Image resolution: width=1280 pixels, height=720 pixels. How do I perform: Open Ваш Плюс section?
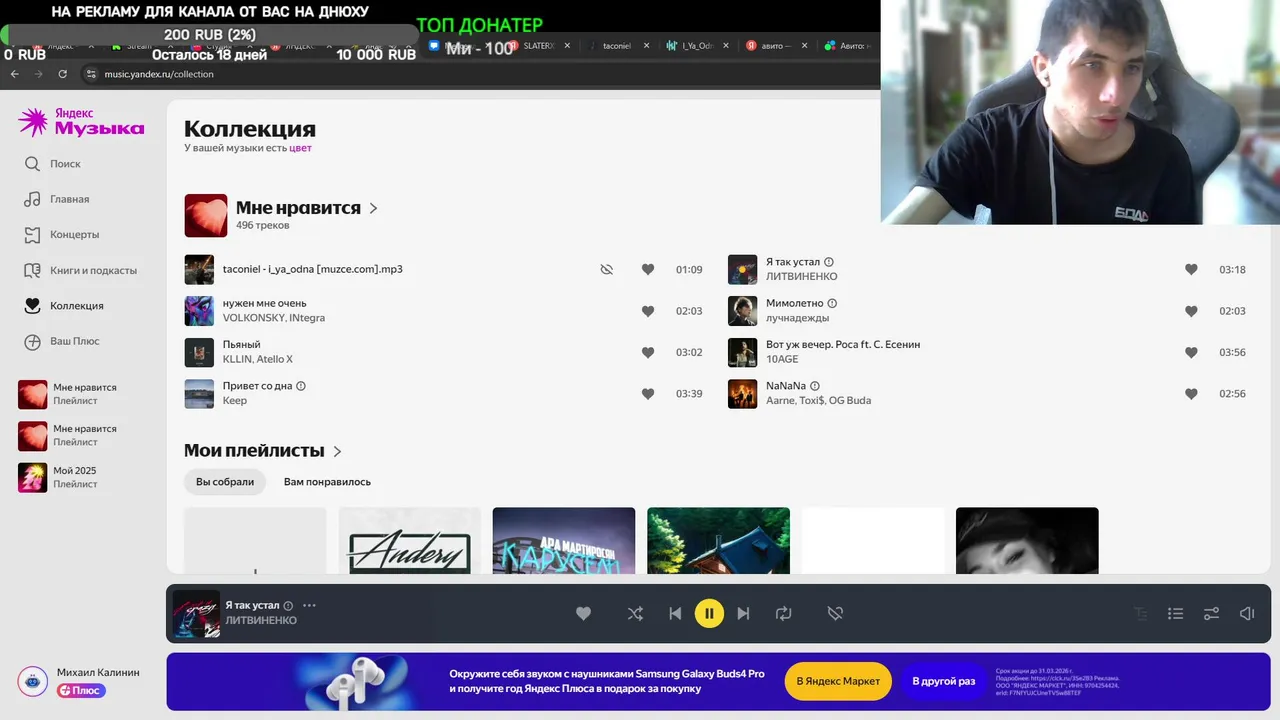tap(62, 341)
